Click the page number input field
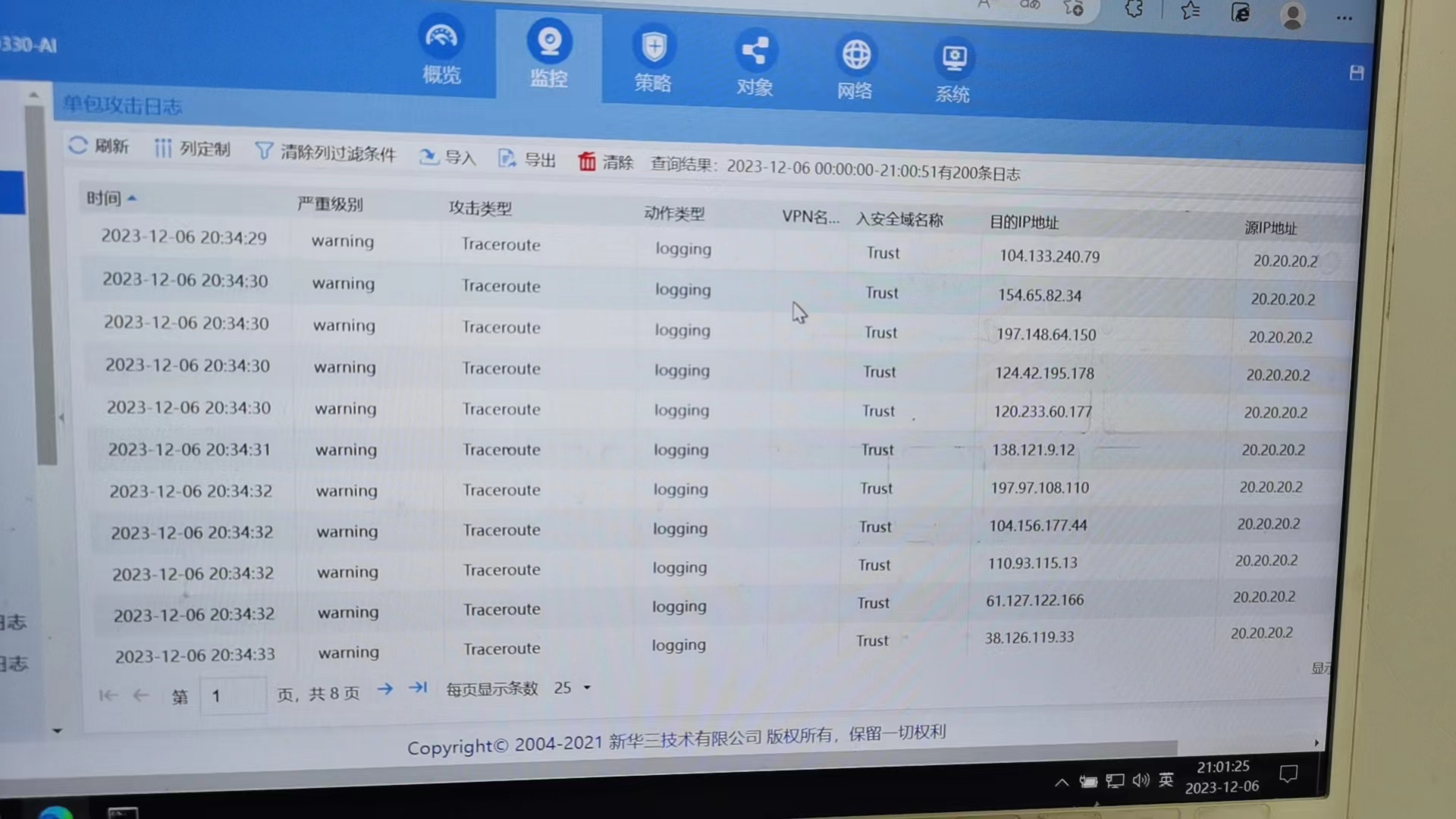 click(233, 695)
